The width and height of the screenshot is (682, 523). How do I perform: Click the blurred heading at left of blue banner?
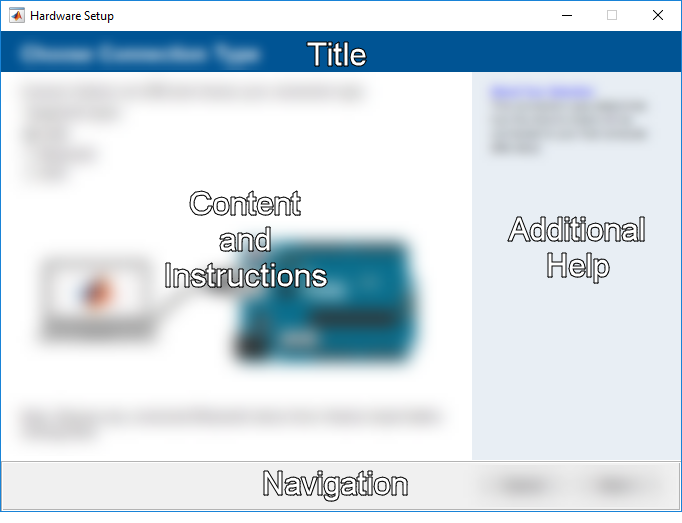(x=140, y=54)
